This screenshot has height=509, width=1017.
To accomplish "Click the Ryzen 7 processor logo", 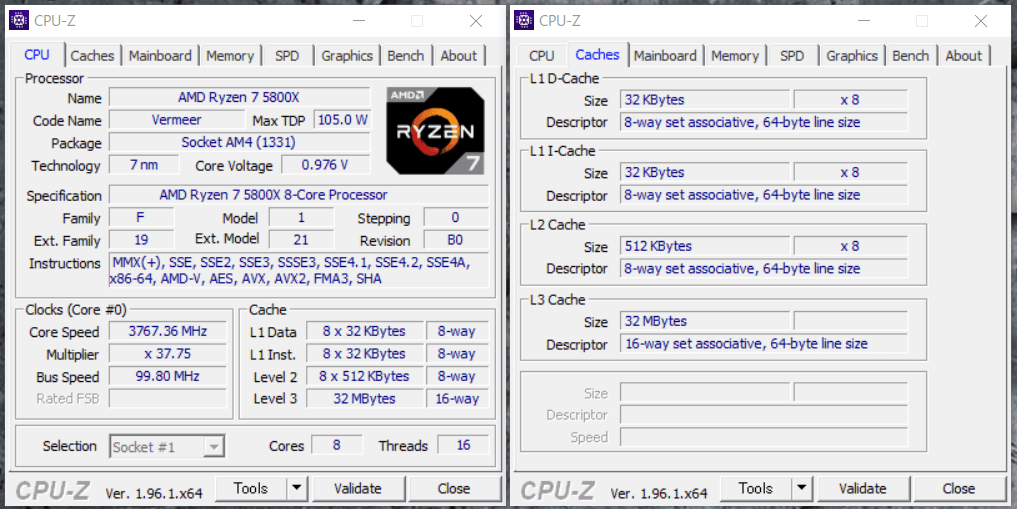I will click(435, 130).
